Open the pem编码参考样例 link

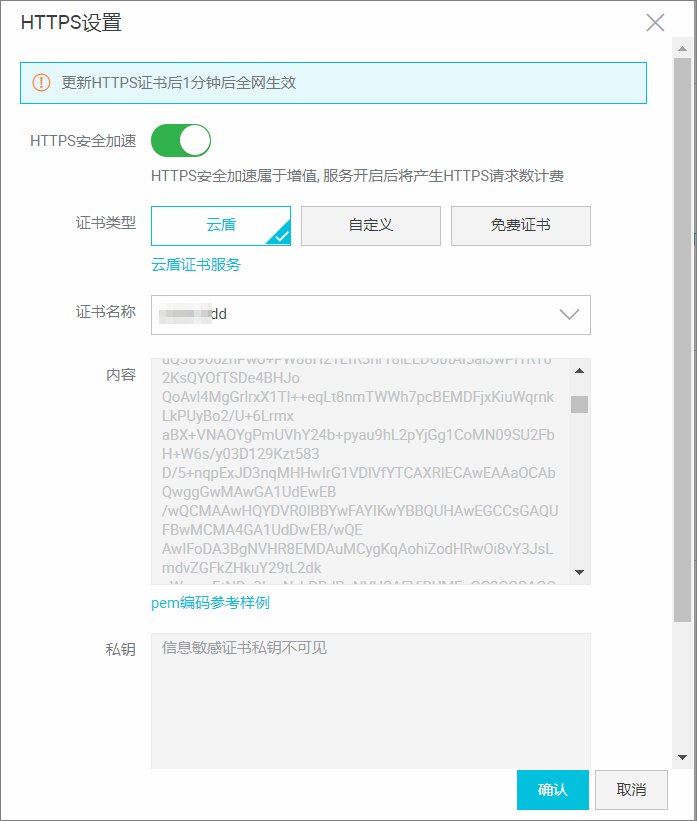click(x=210, y=603)
